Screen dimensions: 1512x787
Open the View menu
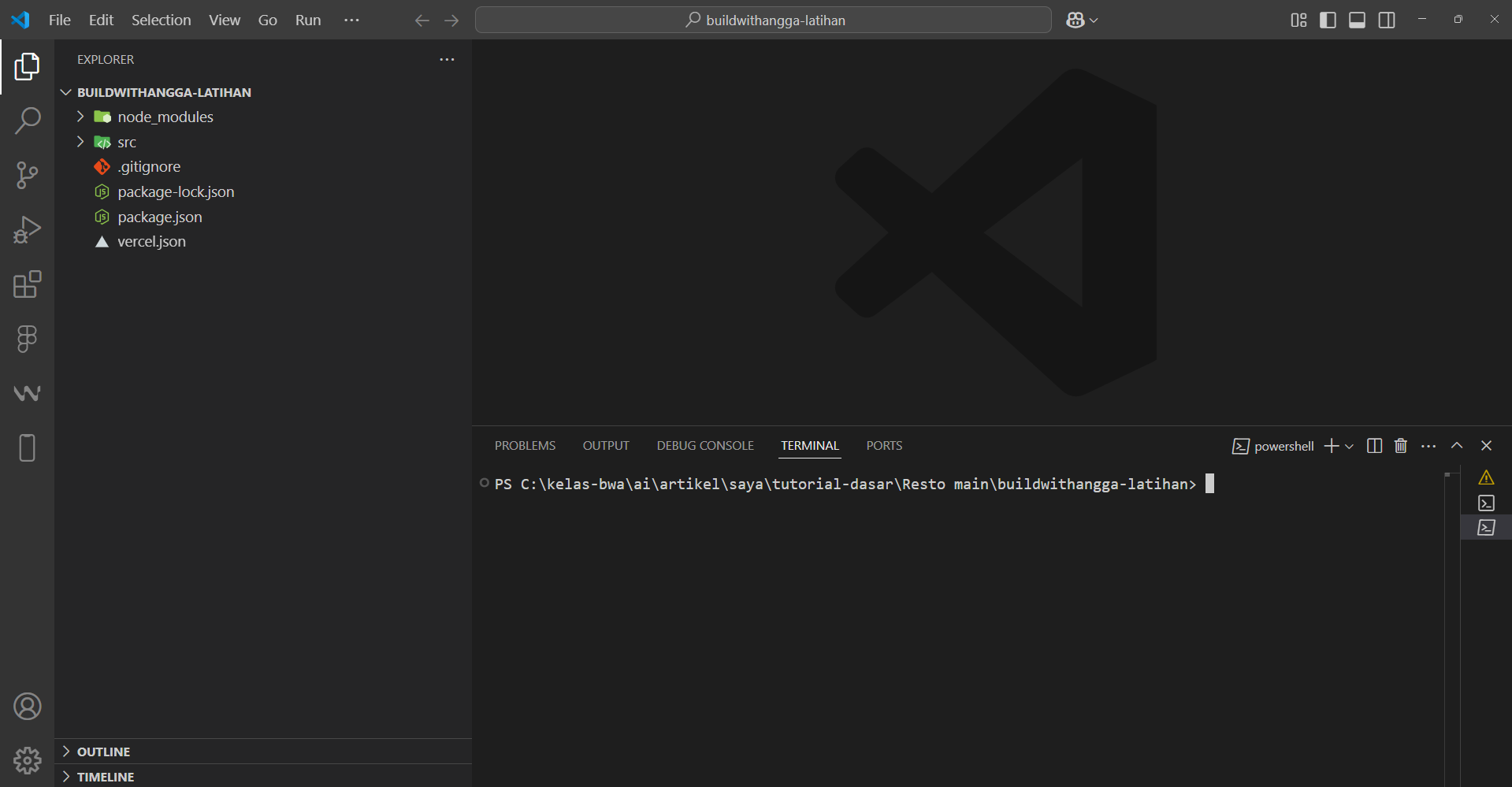[x=225, y=20]
